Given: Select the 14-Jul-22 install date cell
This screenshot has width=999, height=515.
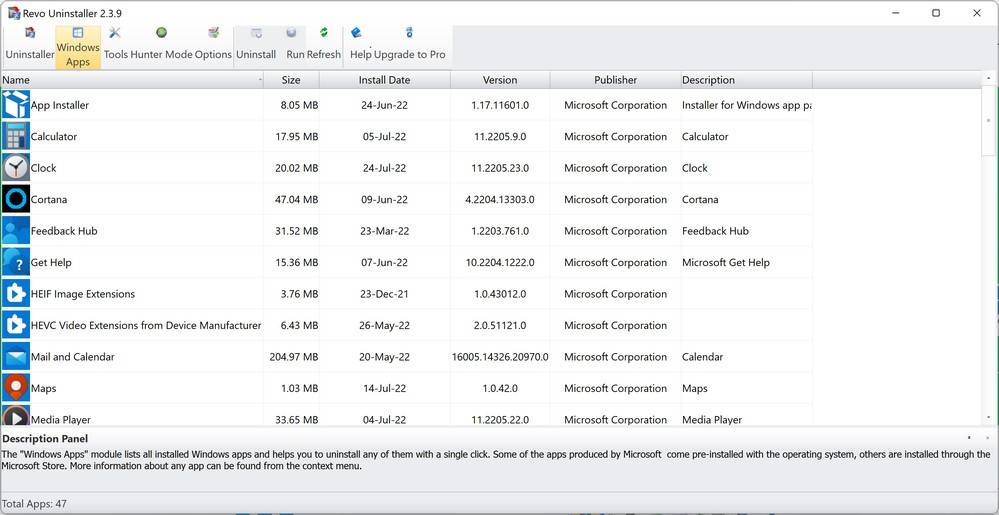Looking at the screenshot, I should [x=384, y=388].
